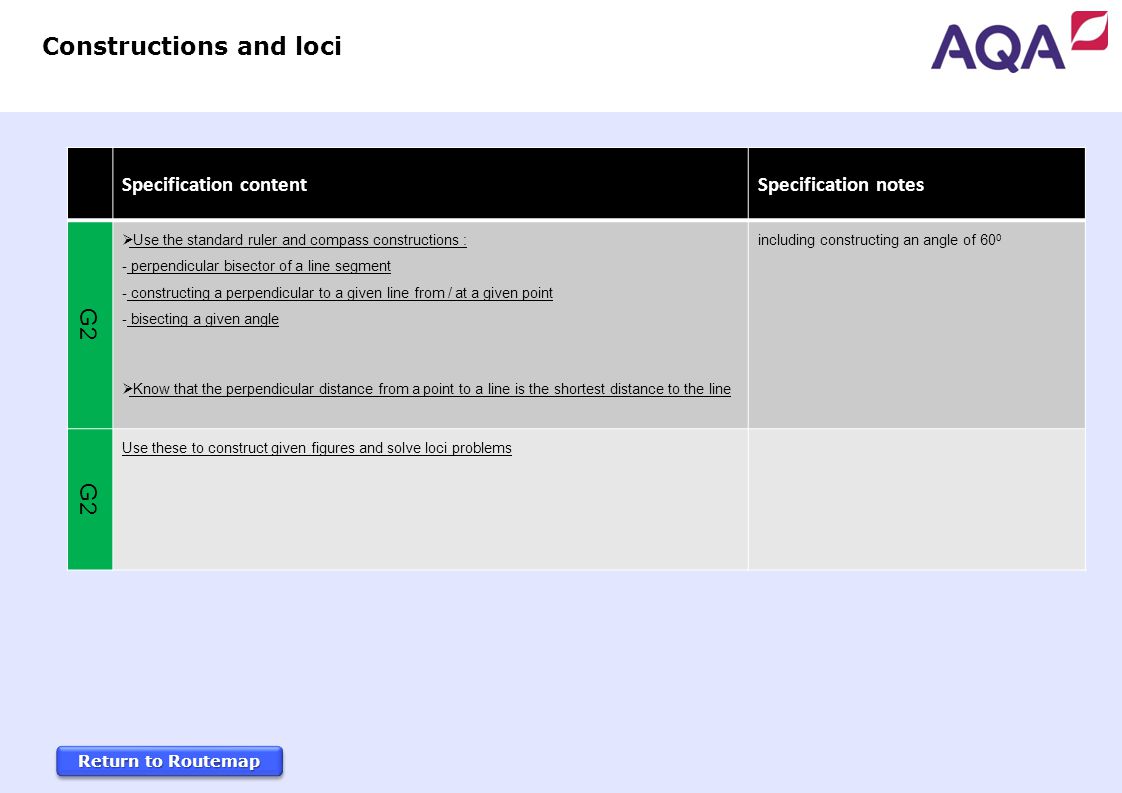This screenshot has width=1122, height=793.
Task: Select the first green G2 cell
Action: click(90, 325)
